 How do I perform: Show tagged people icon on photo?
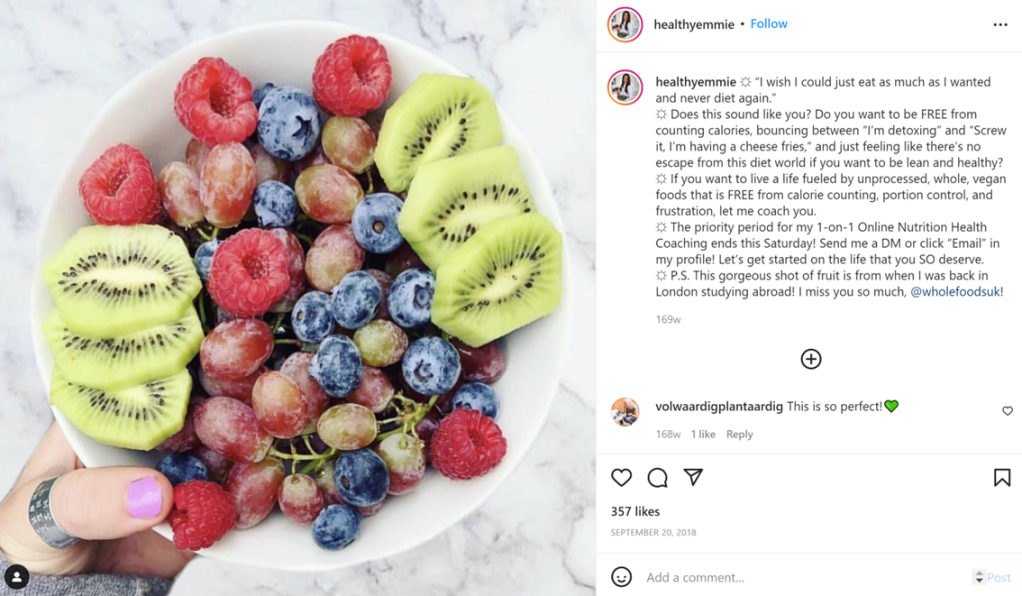coord(16,576)
